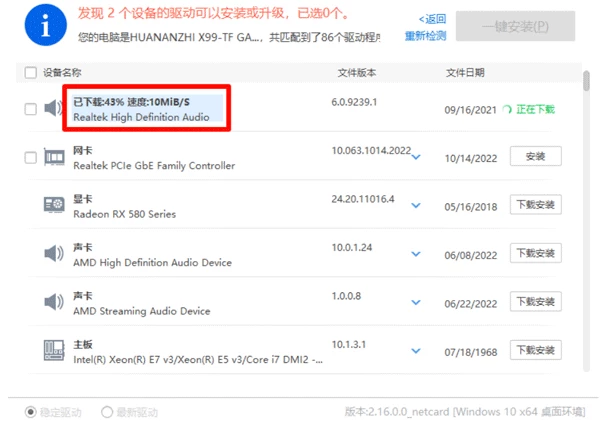Click the 一键安装(P) button

click(515, 26)
